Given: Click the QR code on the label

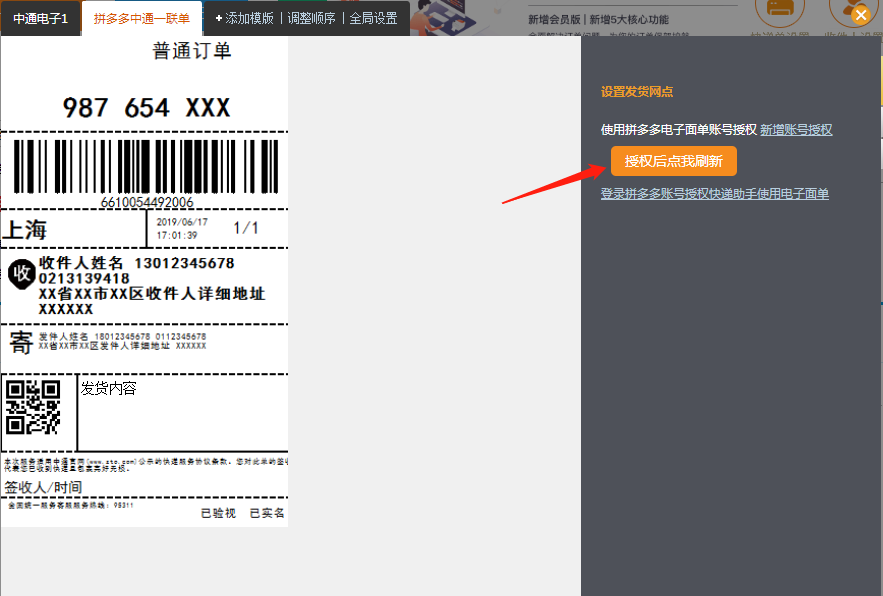Looking at the screenshot, I should (33, 407).
